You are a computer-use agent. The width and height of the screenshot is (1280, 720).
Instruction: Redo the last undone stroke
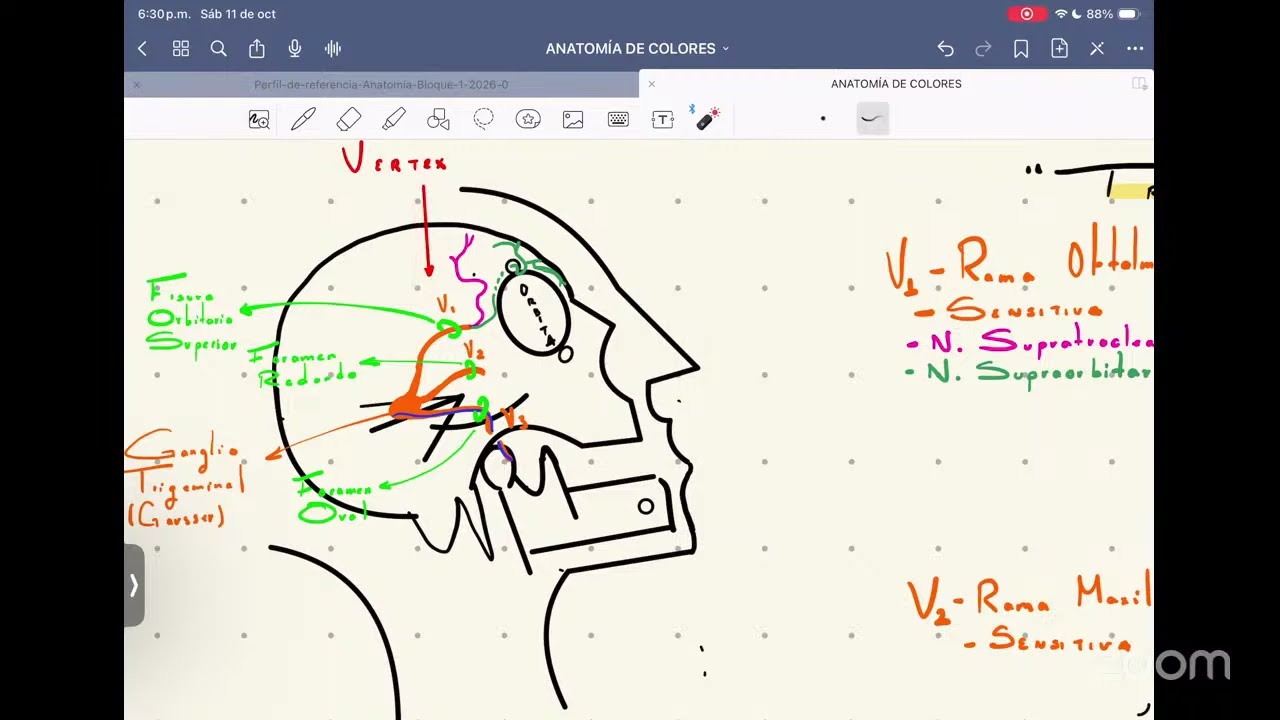tap(983, 48)
